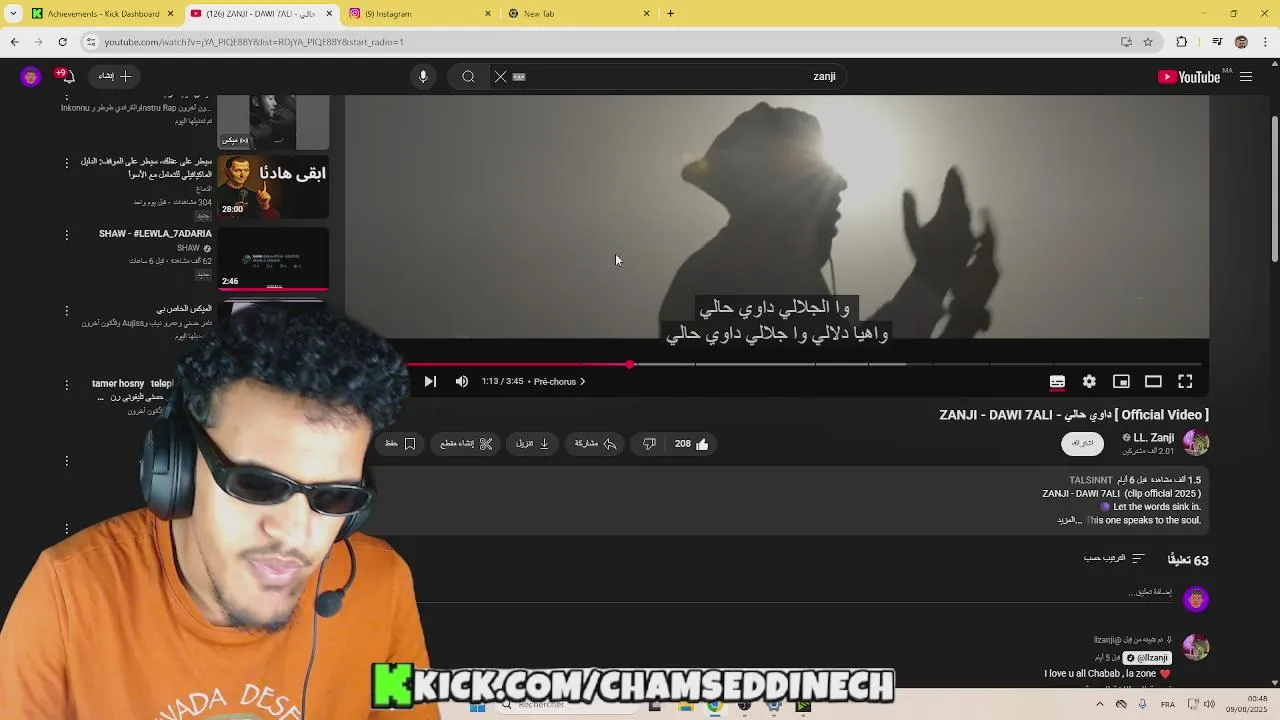Dislike the video

pos(650,444)
